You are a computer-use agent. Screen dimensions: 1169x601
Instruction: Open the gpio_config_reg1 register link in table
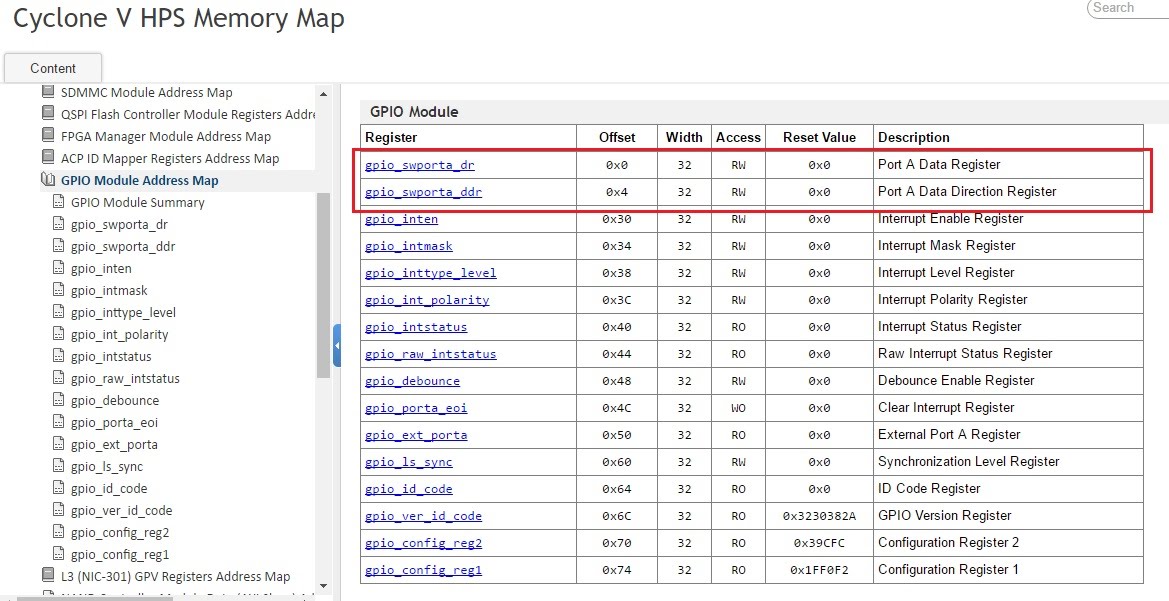pyautogui.click(x=423, y=570)
